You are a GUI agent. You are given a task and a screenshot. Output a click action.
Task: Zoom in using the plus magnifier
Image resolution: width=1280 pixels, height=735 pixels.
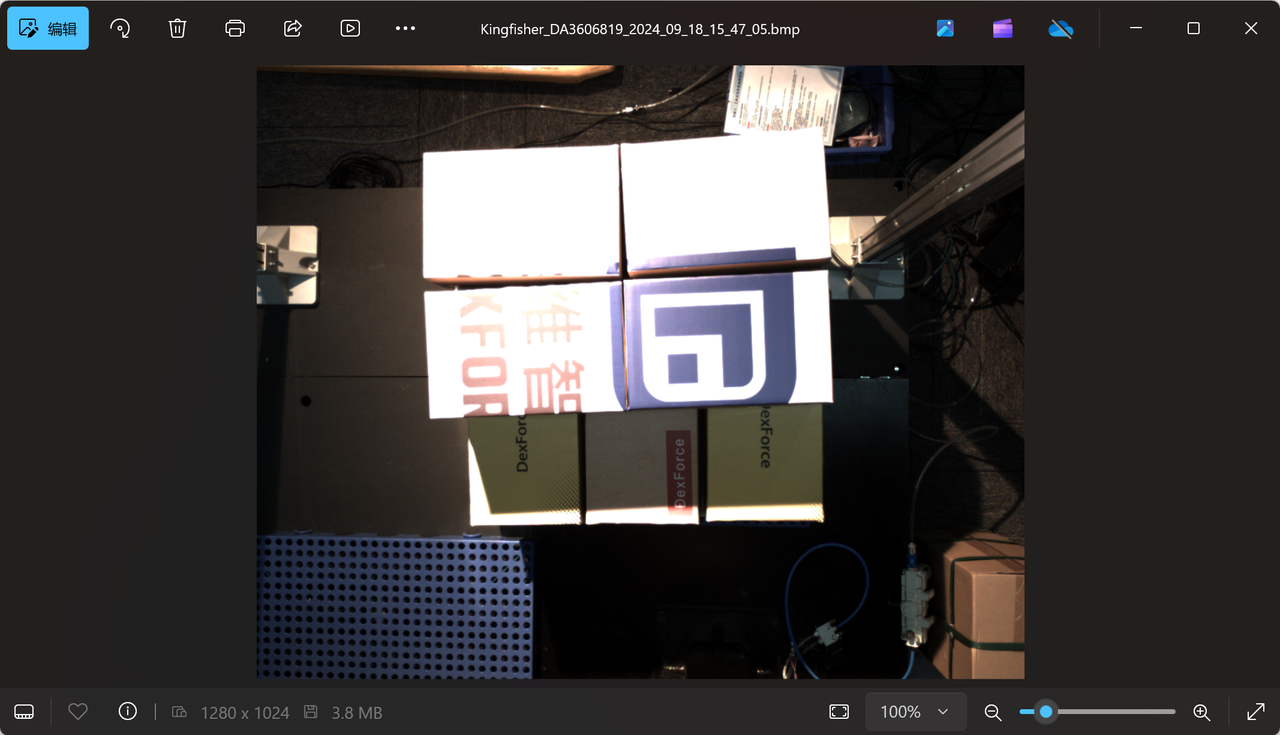1201,712
